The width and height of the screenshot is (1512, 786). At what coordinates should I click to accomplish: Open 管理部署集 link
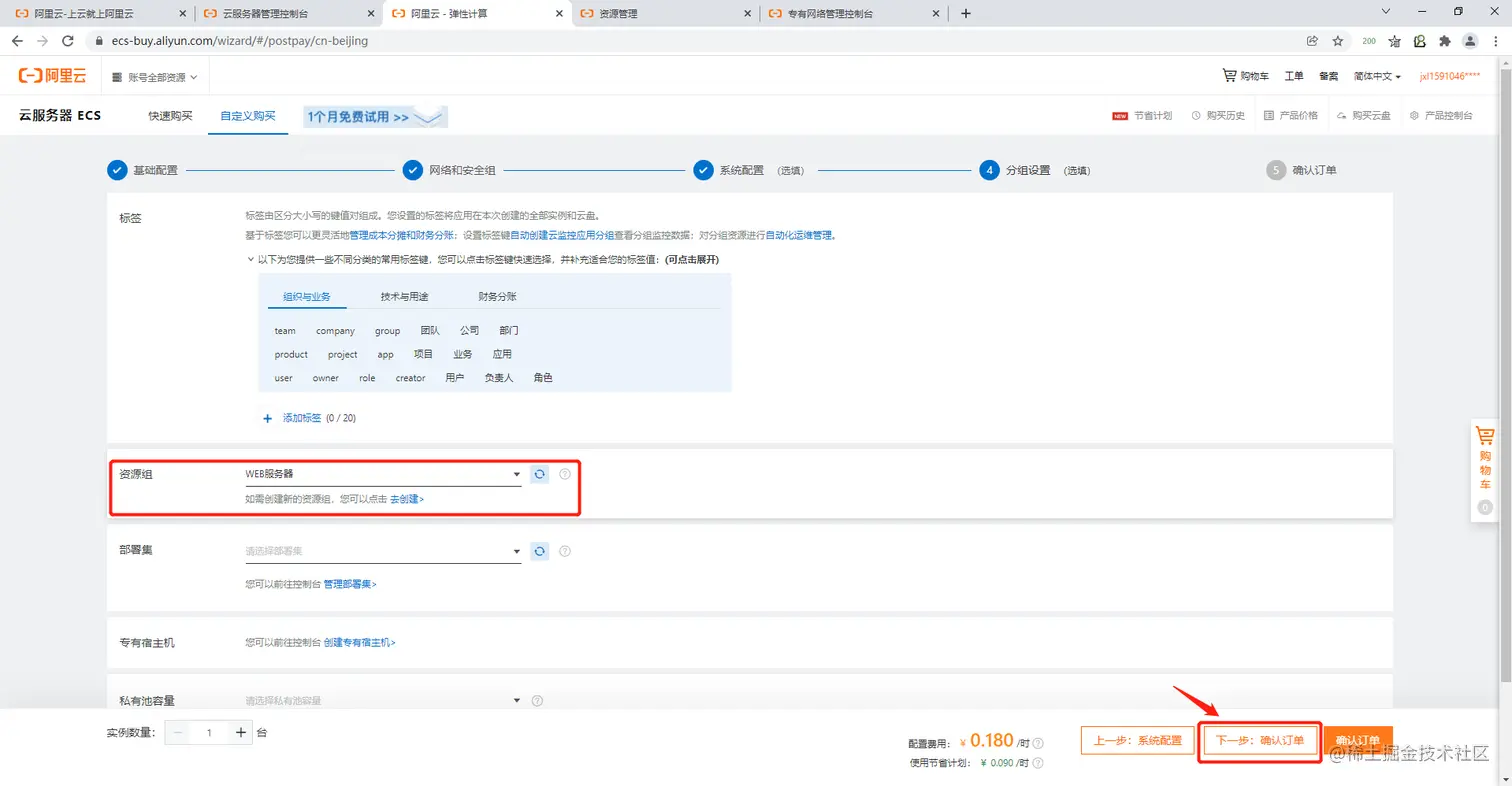point(350,584)
